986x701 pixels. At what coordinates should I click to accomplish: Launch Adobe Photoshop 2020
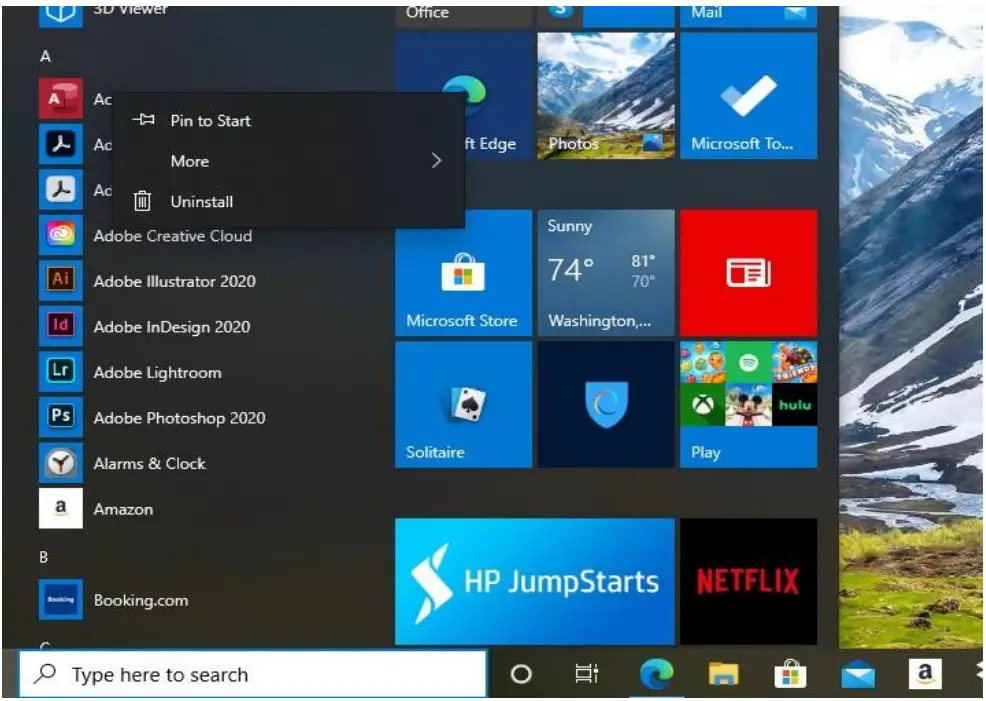click(177, 418)
